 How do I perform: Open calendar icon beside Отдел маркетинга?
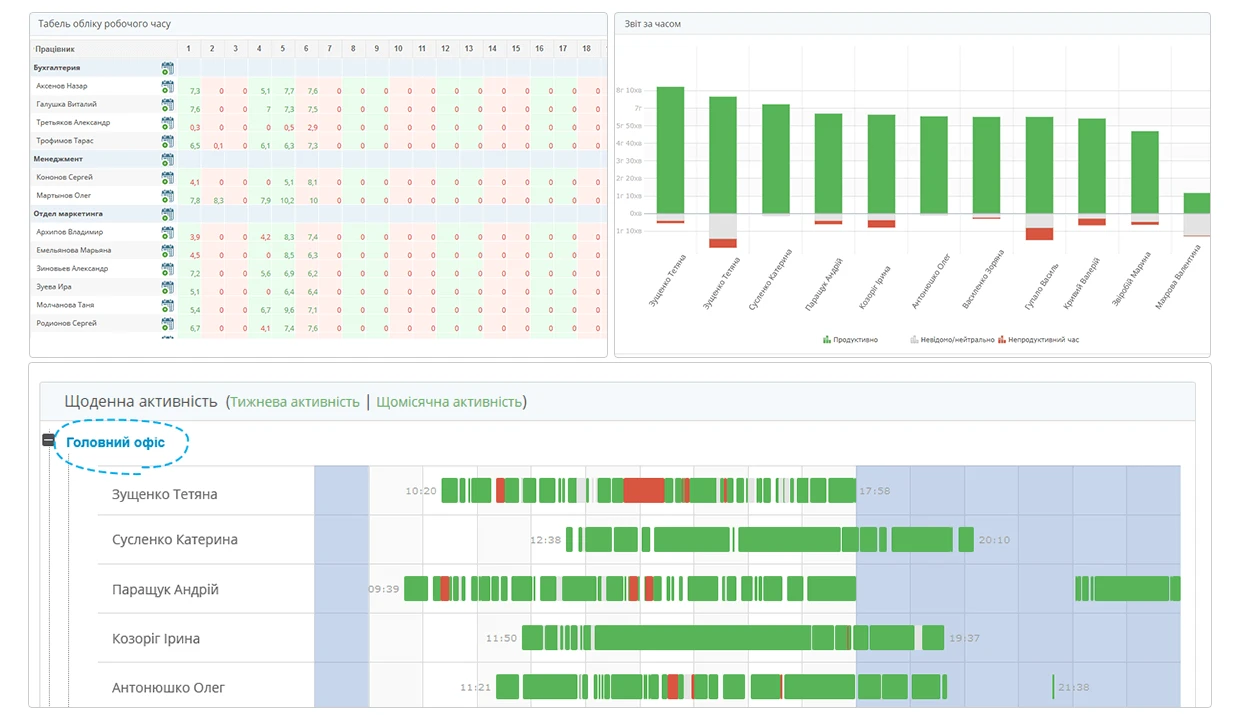tap(167, 214)
